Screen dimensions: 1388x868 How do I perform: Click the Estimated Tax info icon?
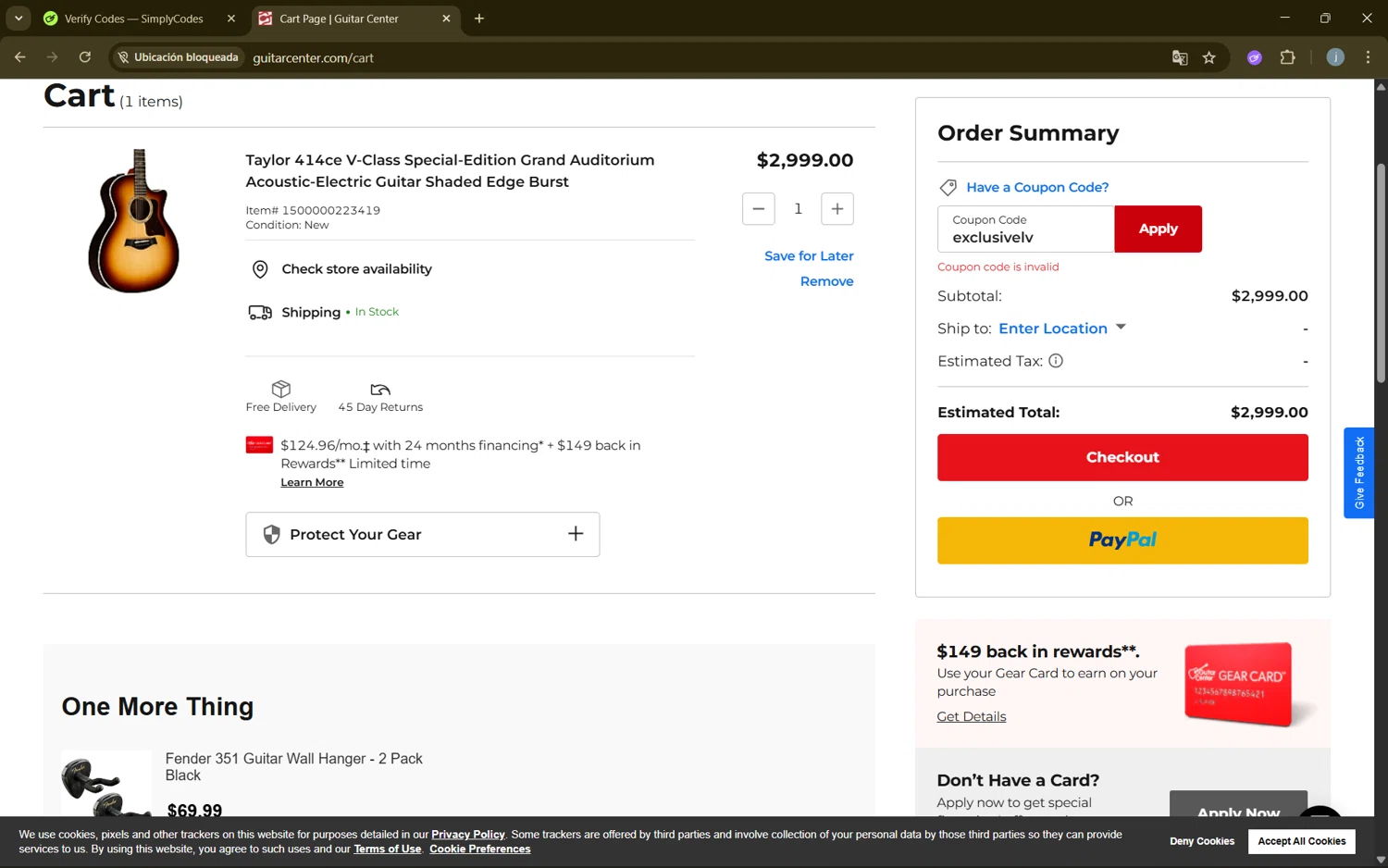click(x=1056, y=361)
